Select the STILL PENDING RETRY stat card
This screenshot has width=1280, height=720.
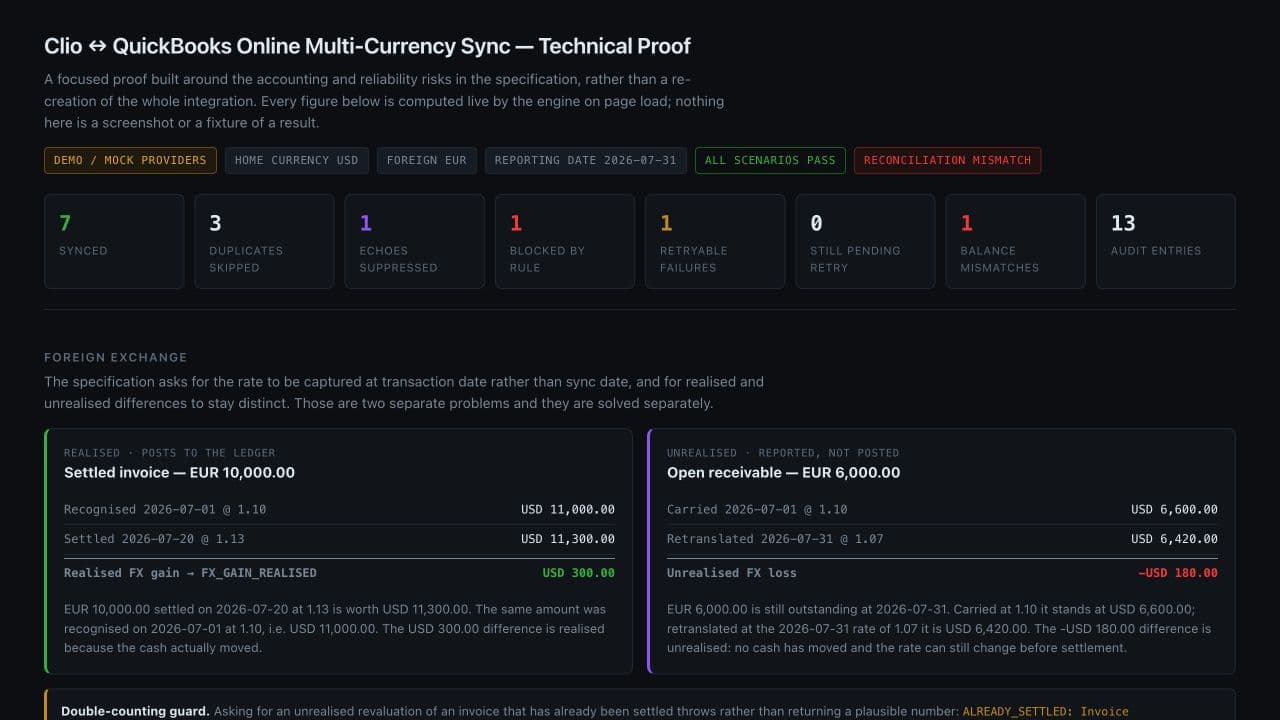(x=865, y=241)
